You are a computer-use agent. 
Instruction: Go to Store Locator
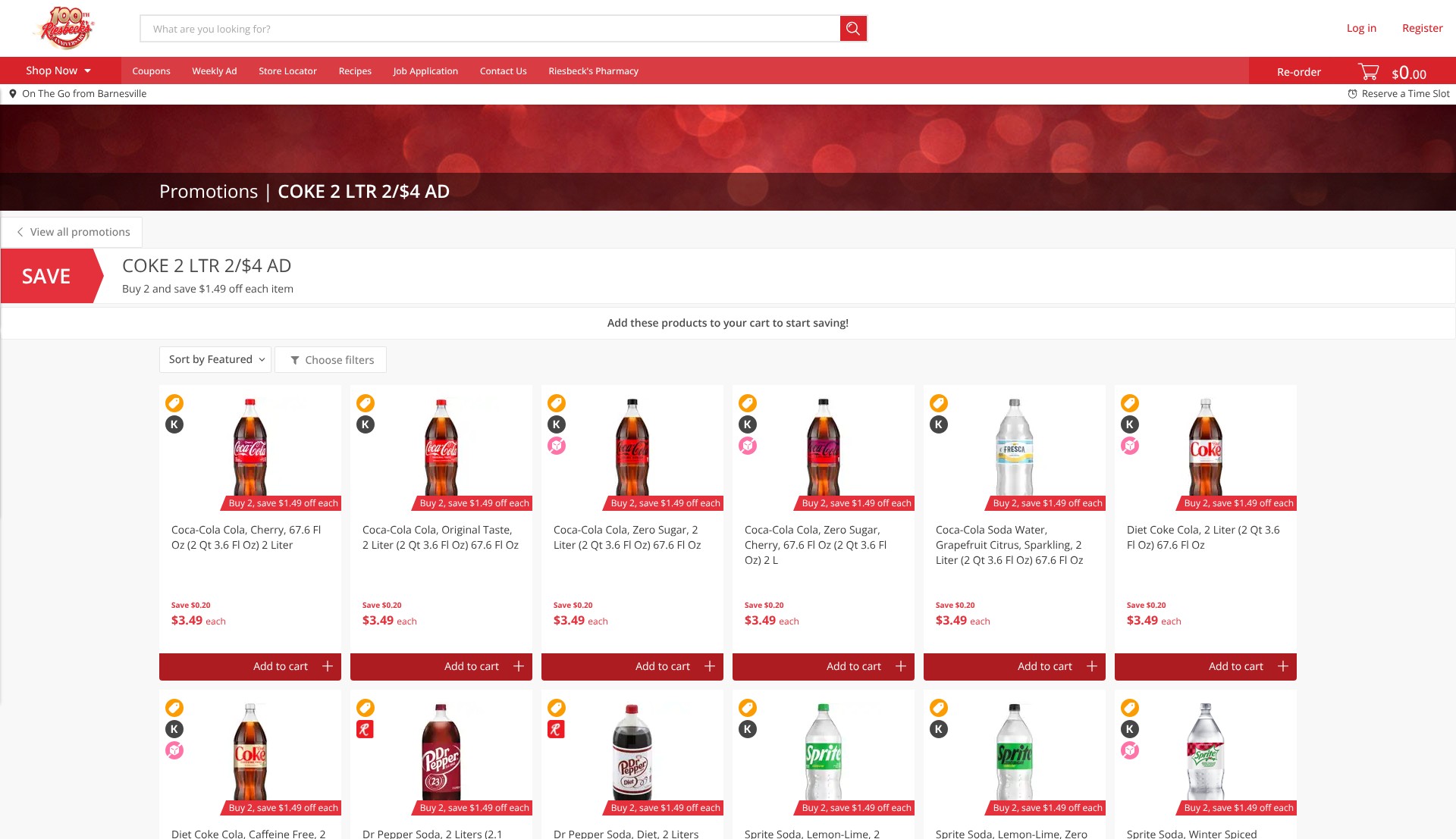click(287, 71)
